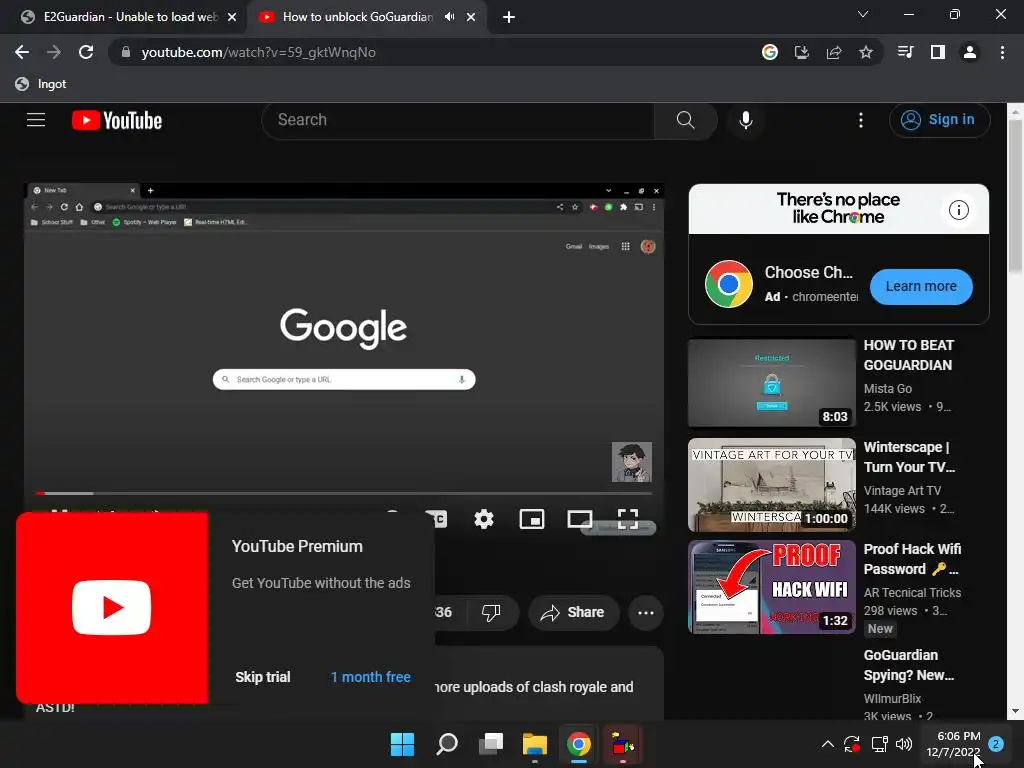The image size is (1024, 768).
Task: Open GoGuardian Spying video title
Action: tap(909, 665)
